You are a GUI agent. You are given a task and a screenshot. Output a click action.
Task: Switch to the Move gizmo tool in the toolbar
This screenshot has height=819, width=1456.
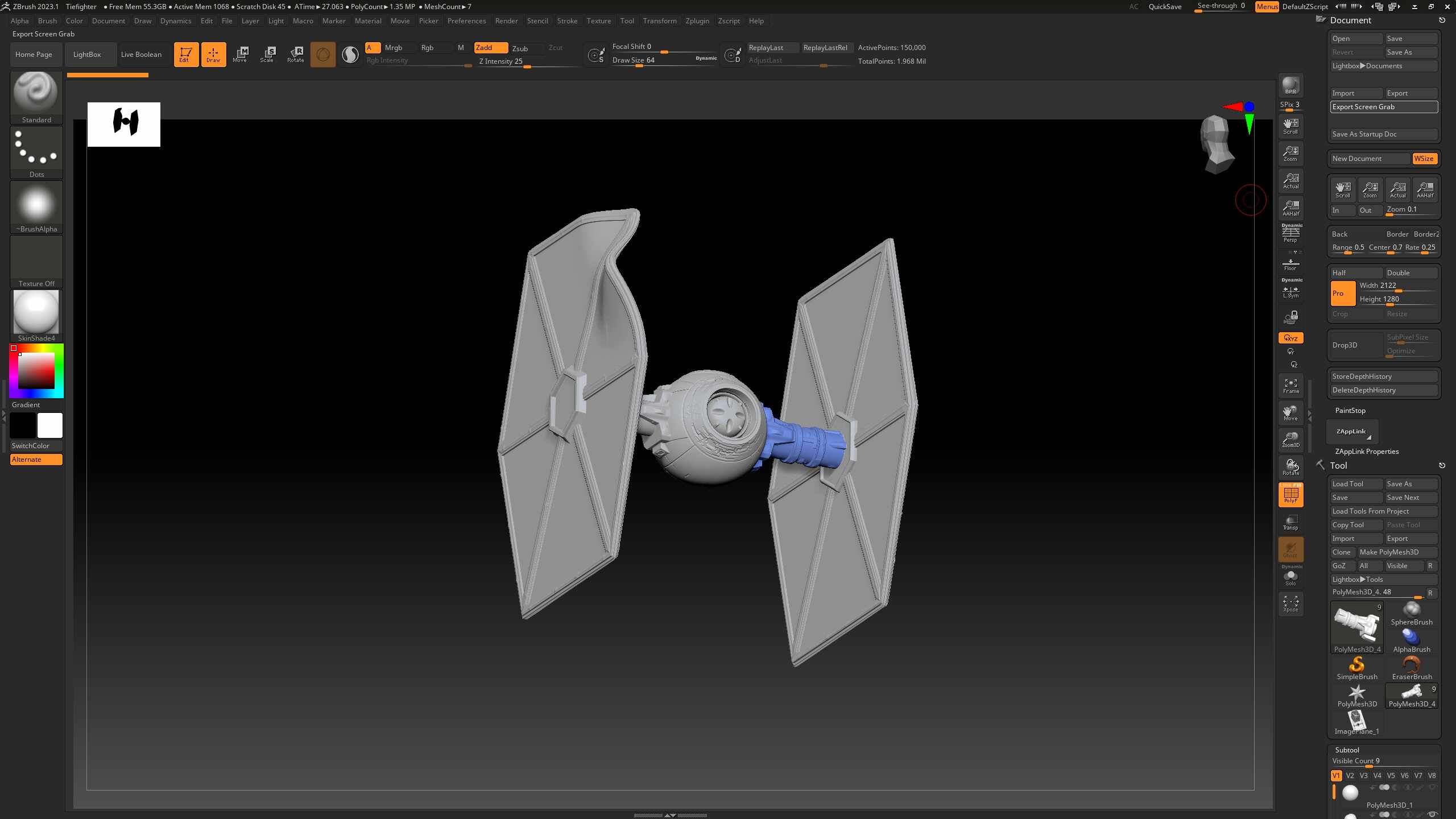(x=241, y=54)
